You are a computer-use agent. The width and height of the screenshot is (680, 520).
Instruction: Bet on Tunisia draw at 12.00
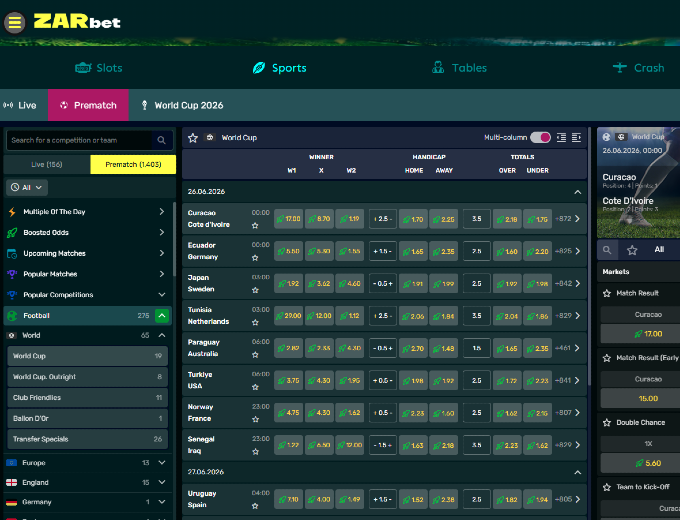pyautogui.click(x=319, y=316)
